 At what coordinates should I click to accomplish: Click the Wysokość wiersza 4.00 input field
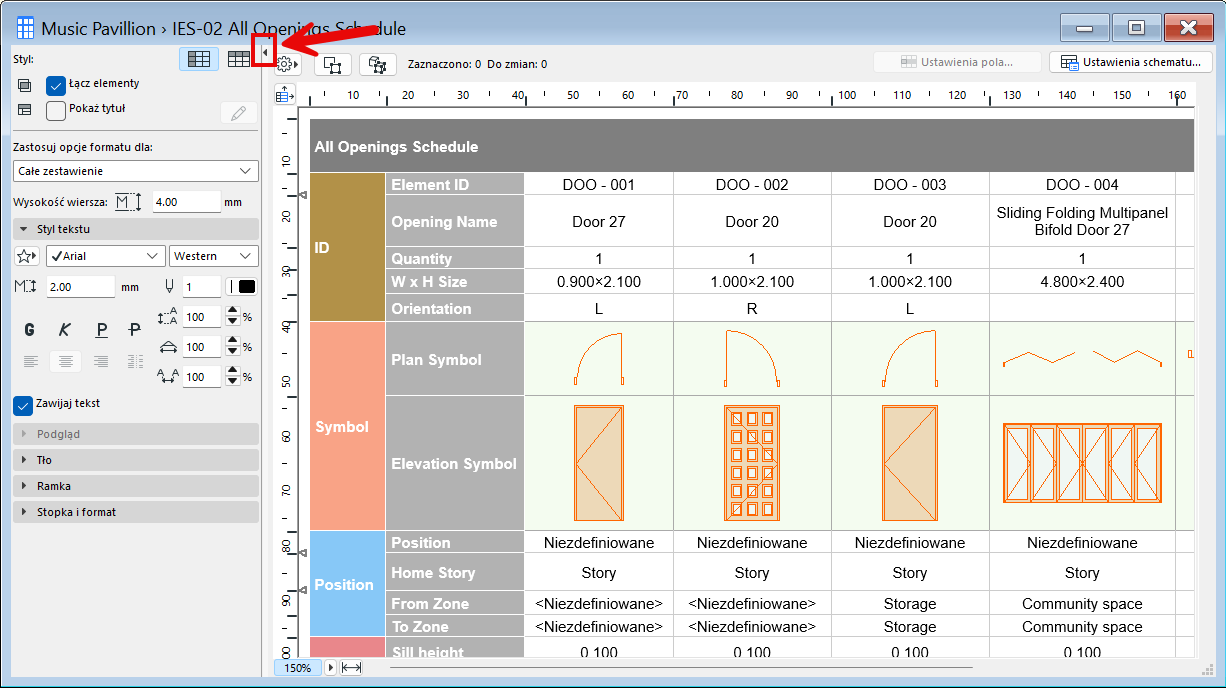click(x=186, y=202)
